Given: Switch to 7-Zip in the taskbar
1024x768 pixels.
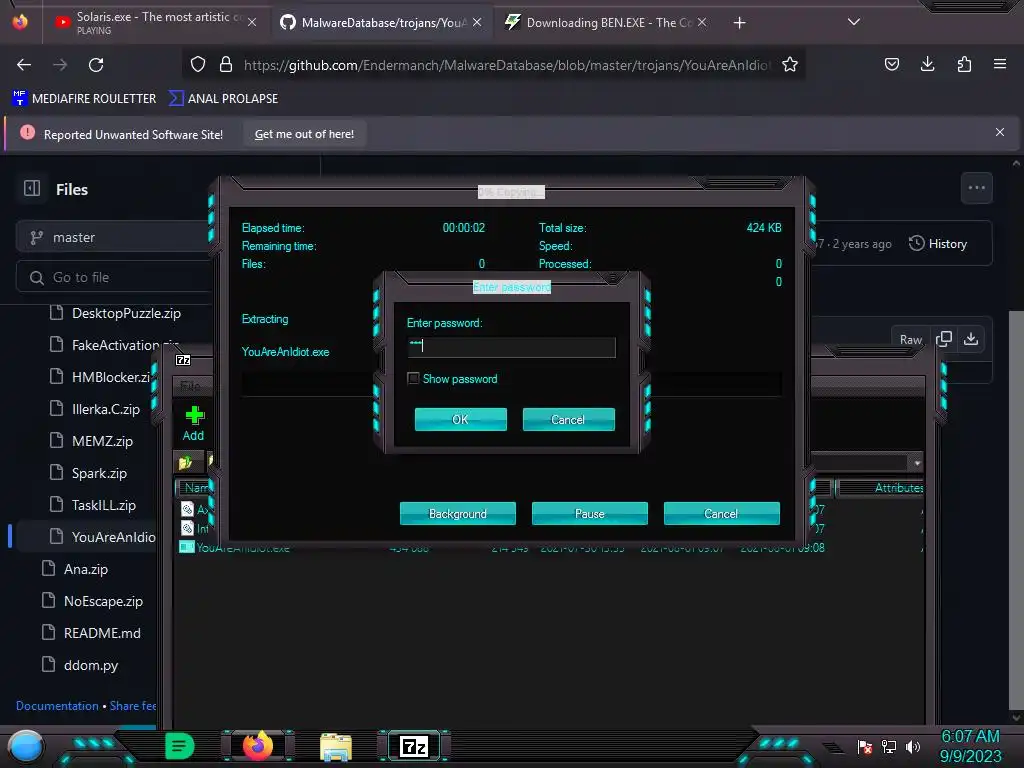Looking at the screenshot, I should pos(414,746).
